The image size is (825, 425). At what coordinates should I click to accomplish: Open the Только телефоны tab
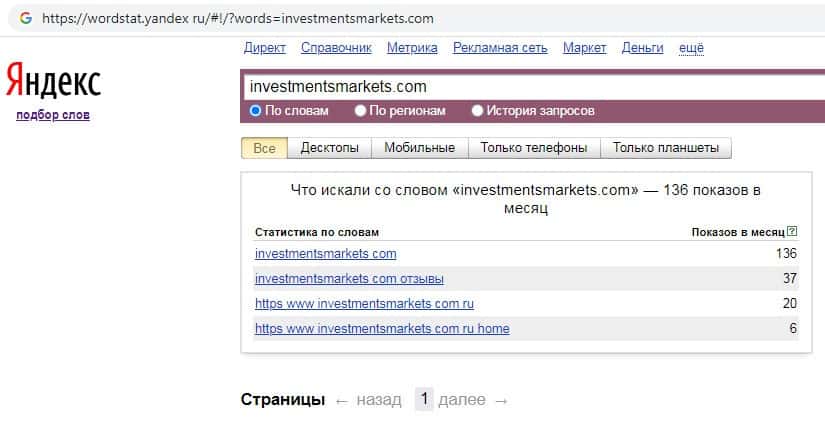tap(533, 148)
